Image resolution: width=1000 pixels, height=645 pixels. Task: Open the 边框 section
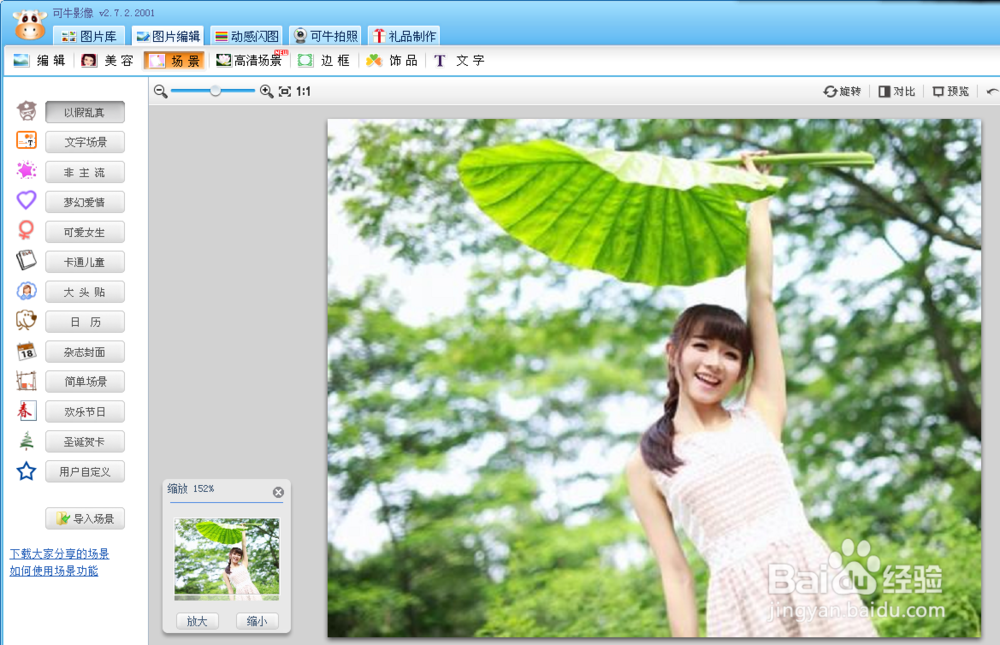[325, 61]
